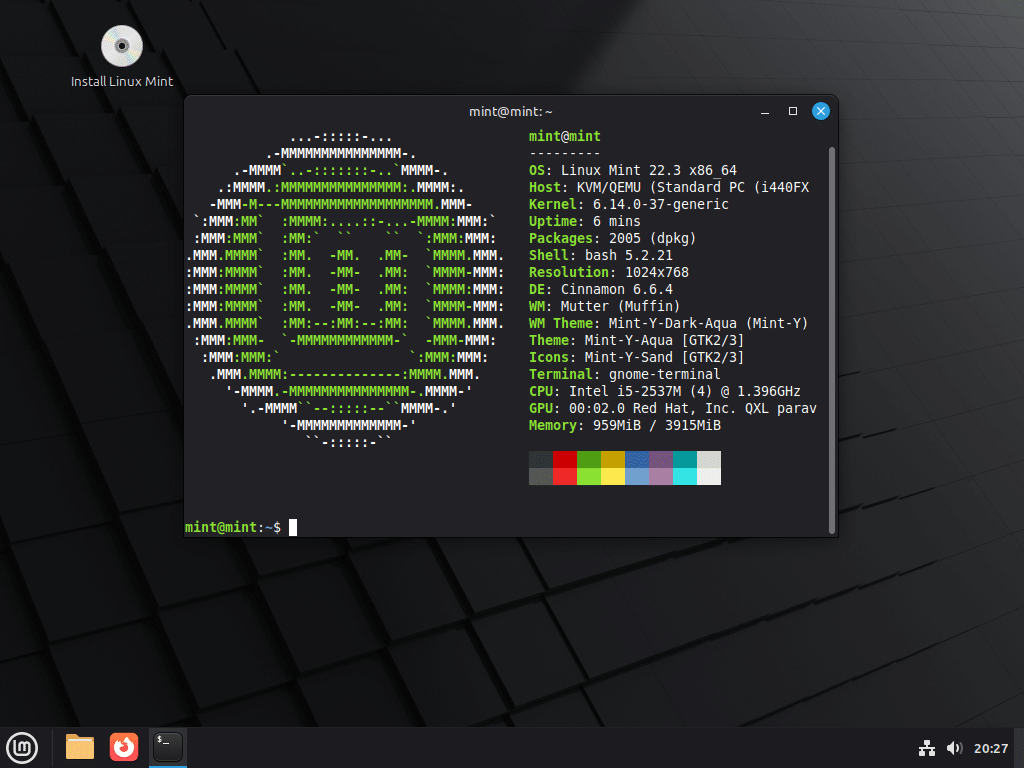
Task: Open the network connection tray icon
Action: pyautogui.click(x=927, y=748)
